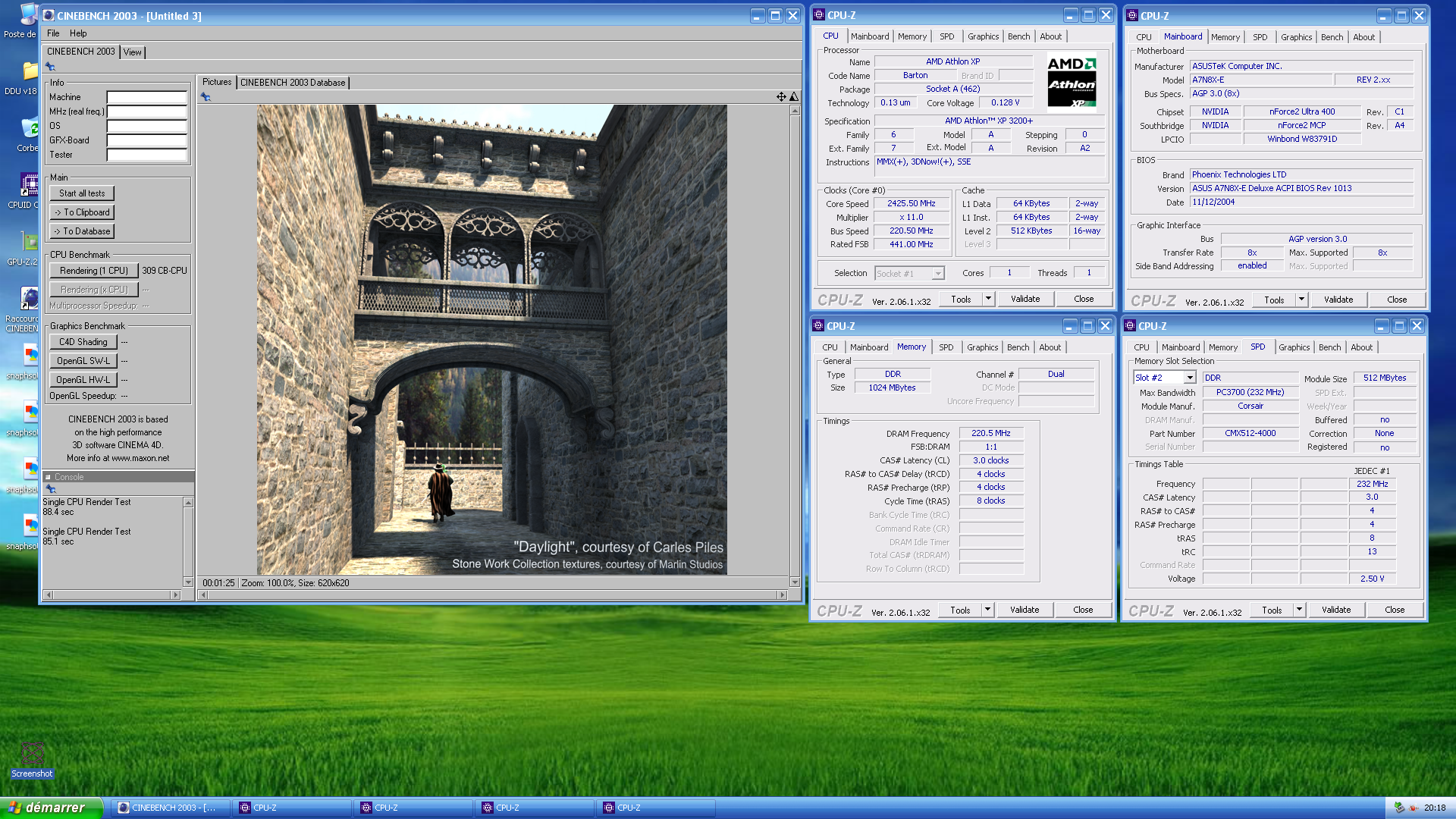Open Tools dropdown arrow in CPU-Z CPU window
This screenshot has height=819, width=1456.
click(988, 299)
